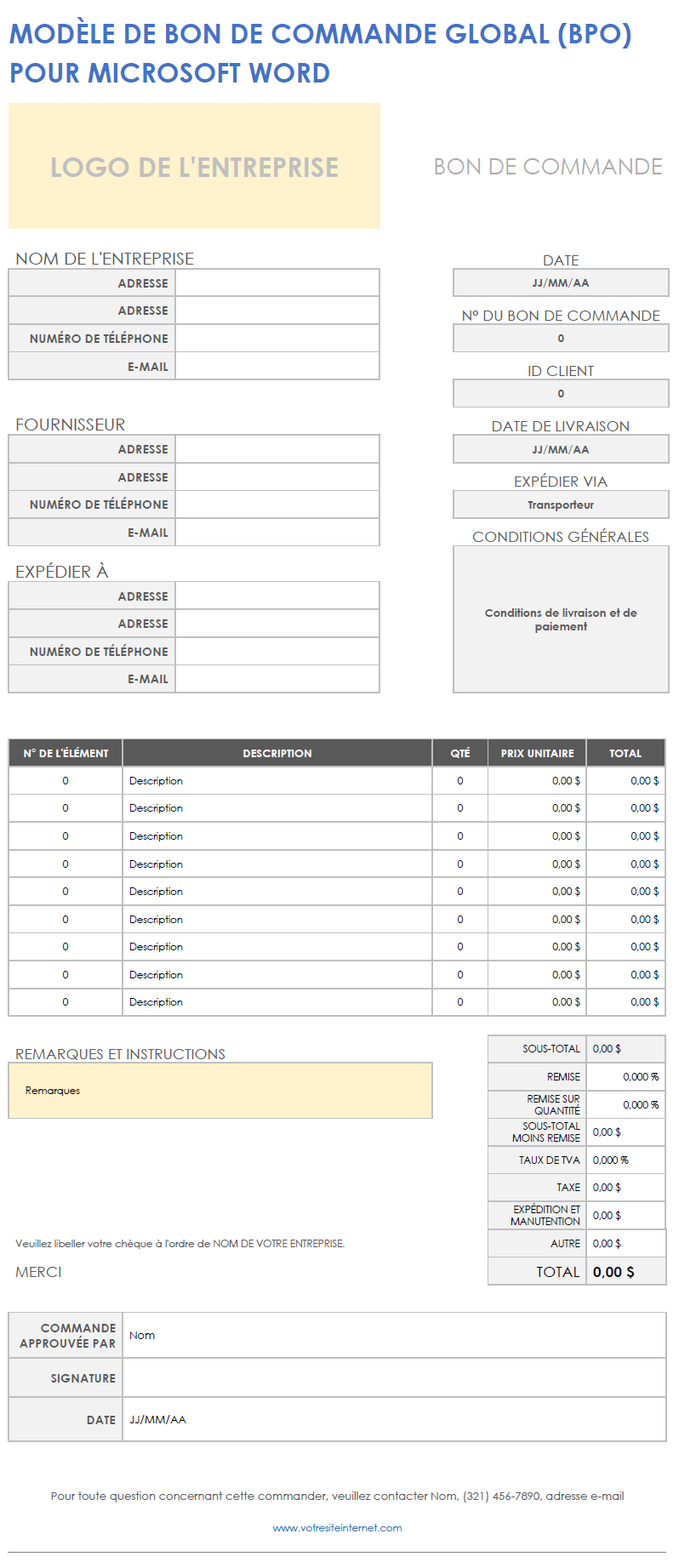Click the company logo placeholder box

pyautogui.click(x=194, y=166)
